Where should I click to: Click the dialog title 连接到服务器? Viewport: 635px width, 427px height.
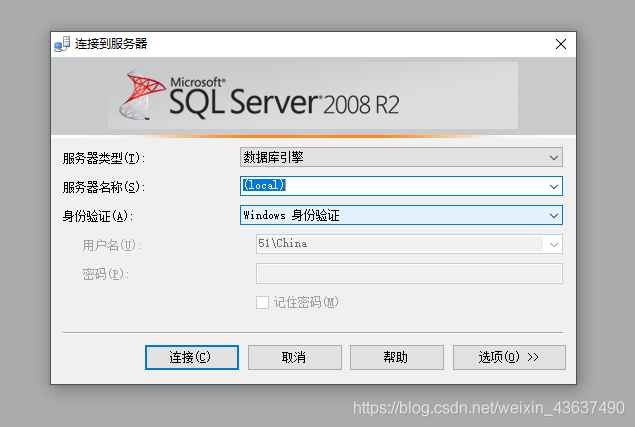point(111,44)
